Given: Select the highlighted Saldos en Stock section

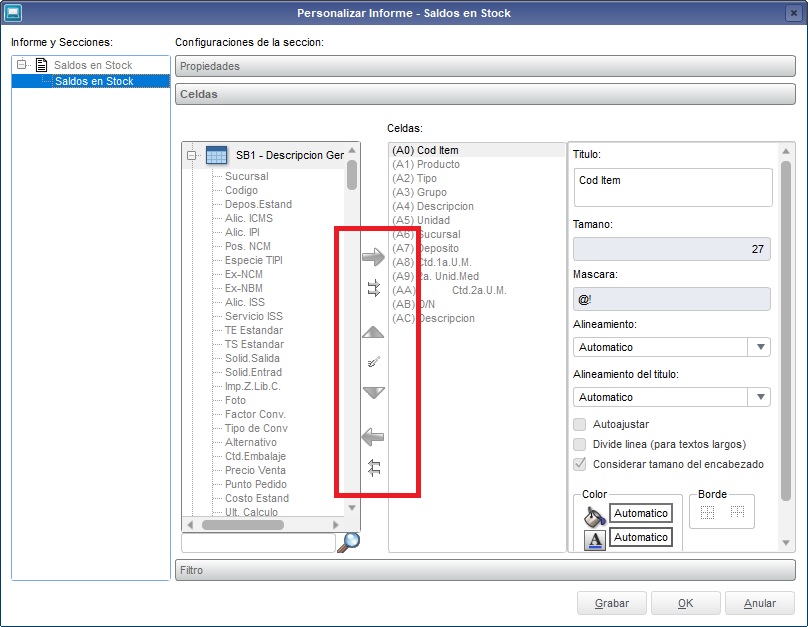Looking at the screenshot, I should (94, 81).
